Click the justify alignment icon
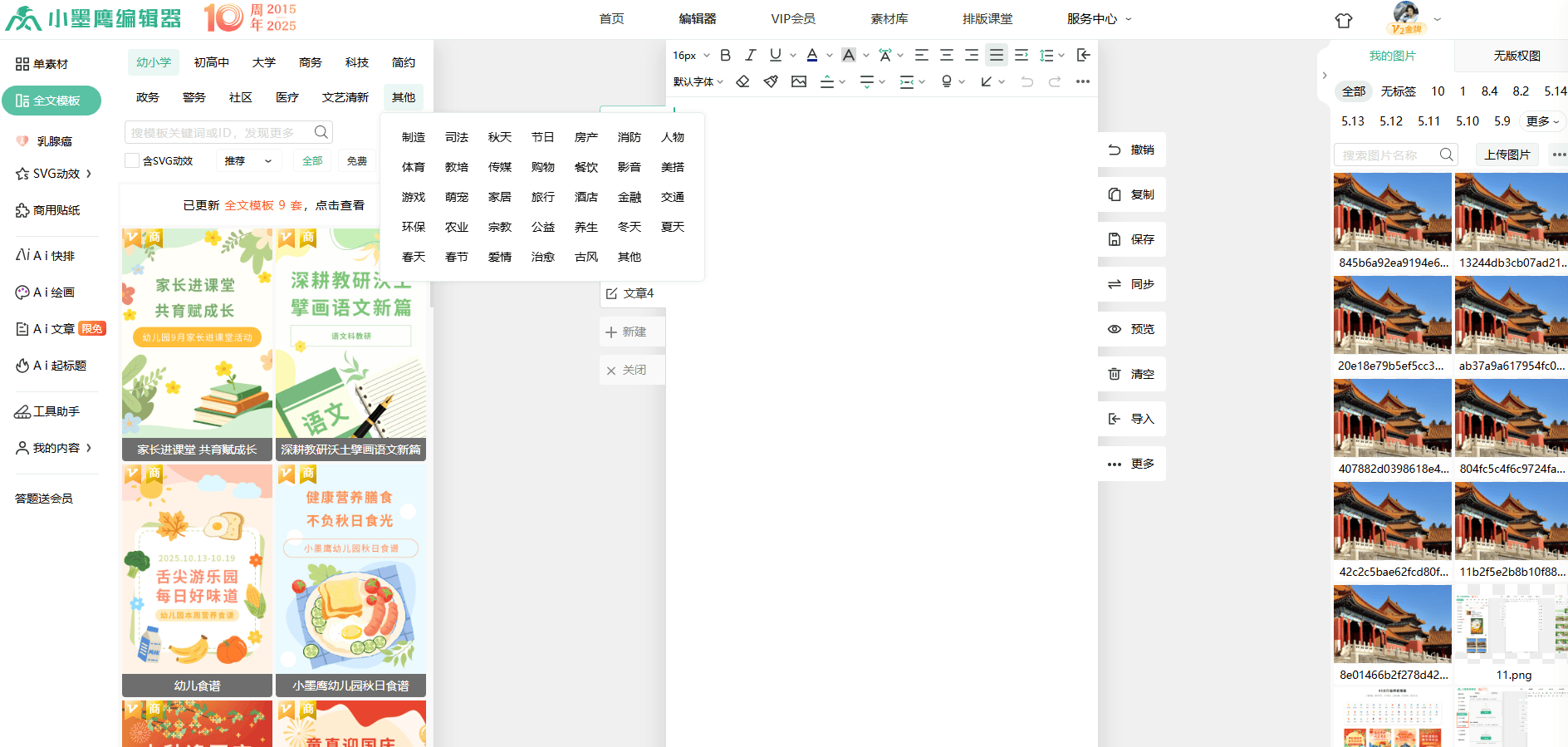 996,55
